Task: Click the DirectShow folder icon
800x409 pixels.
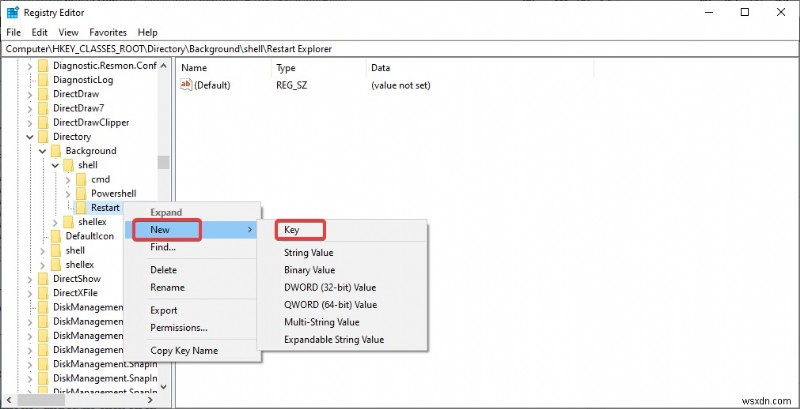Action: 43,279
